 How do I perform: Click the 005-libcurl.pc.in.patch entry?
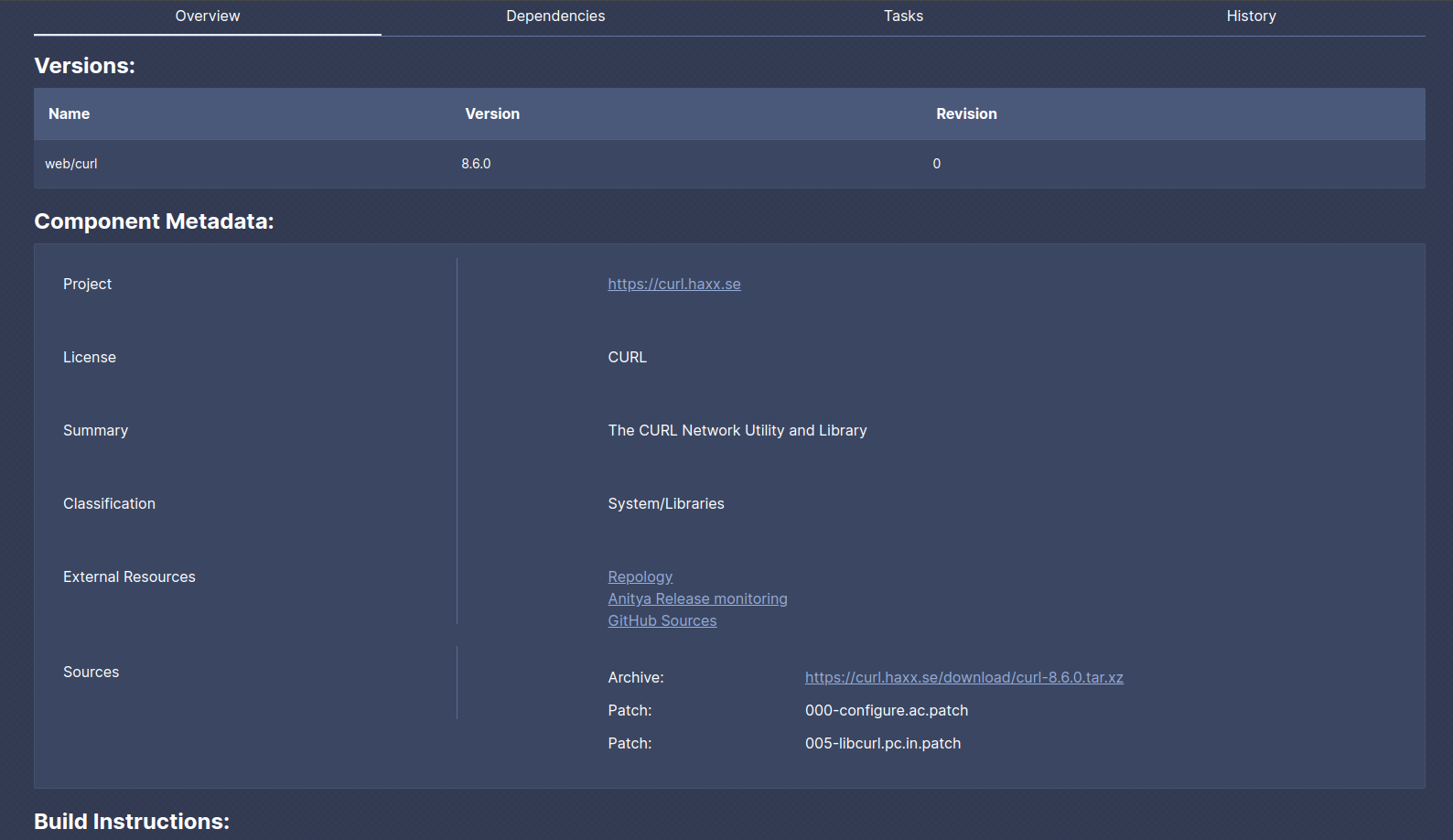pyautogui.click(x=882, y=744)
